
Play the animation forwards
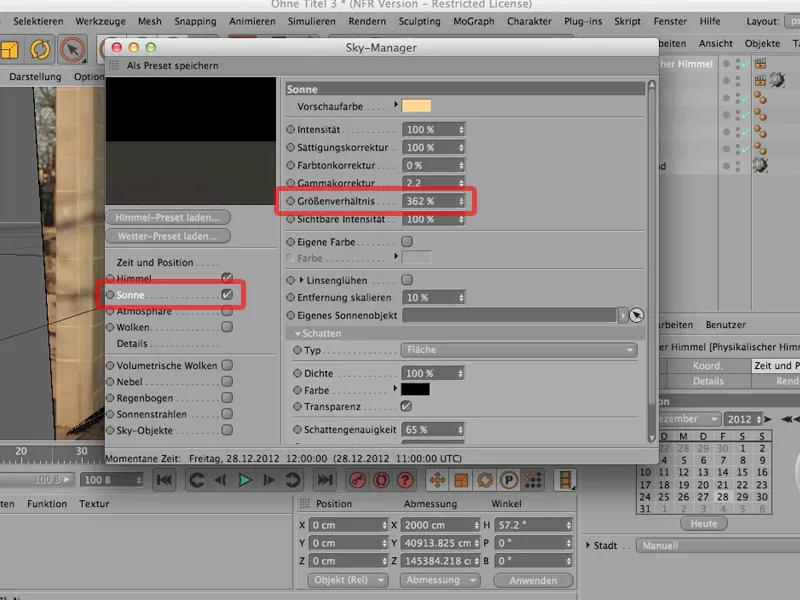244,480
